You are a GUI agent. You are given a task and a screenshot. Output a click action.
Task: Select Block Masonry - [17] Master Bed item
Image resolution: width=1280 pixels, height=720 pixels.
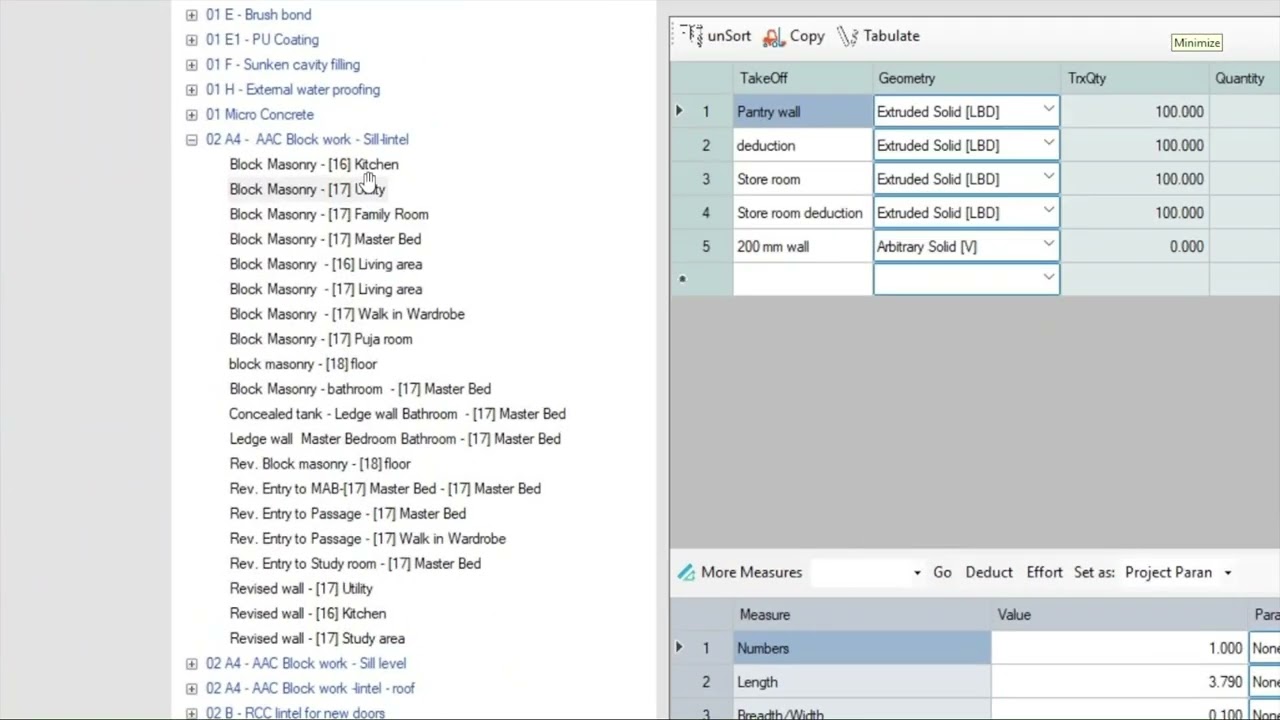(325, 239)
